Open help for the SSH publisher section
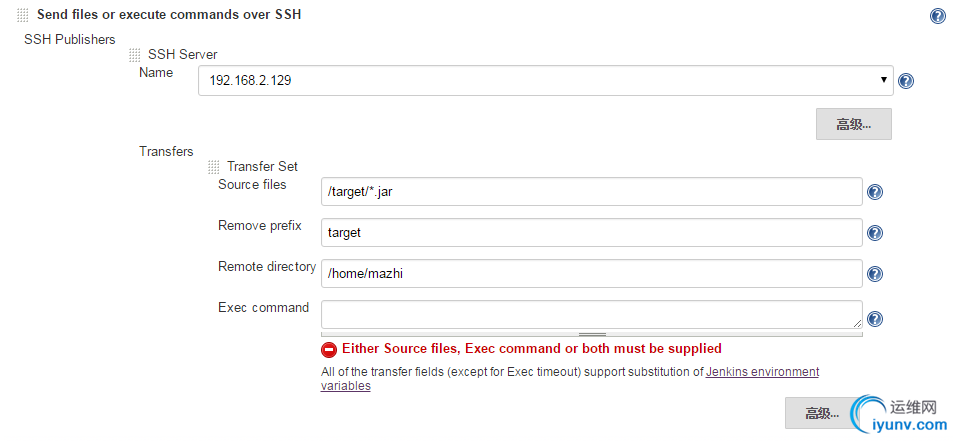The image size is (953, 441). [x=937, y=16]
